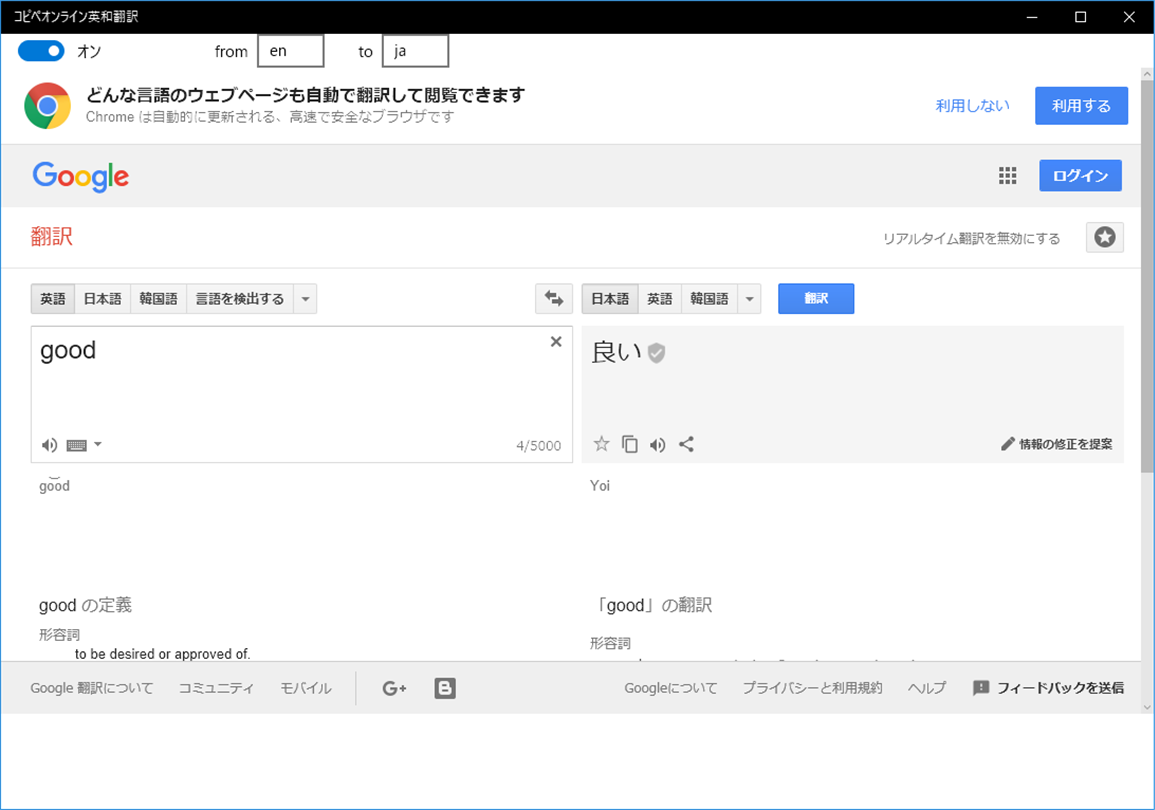Viewport: 1155px width, 810px height.
Task: Select 韓国語 as source language
Action: 158,298
